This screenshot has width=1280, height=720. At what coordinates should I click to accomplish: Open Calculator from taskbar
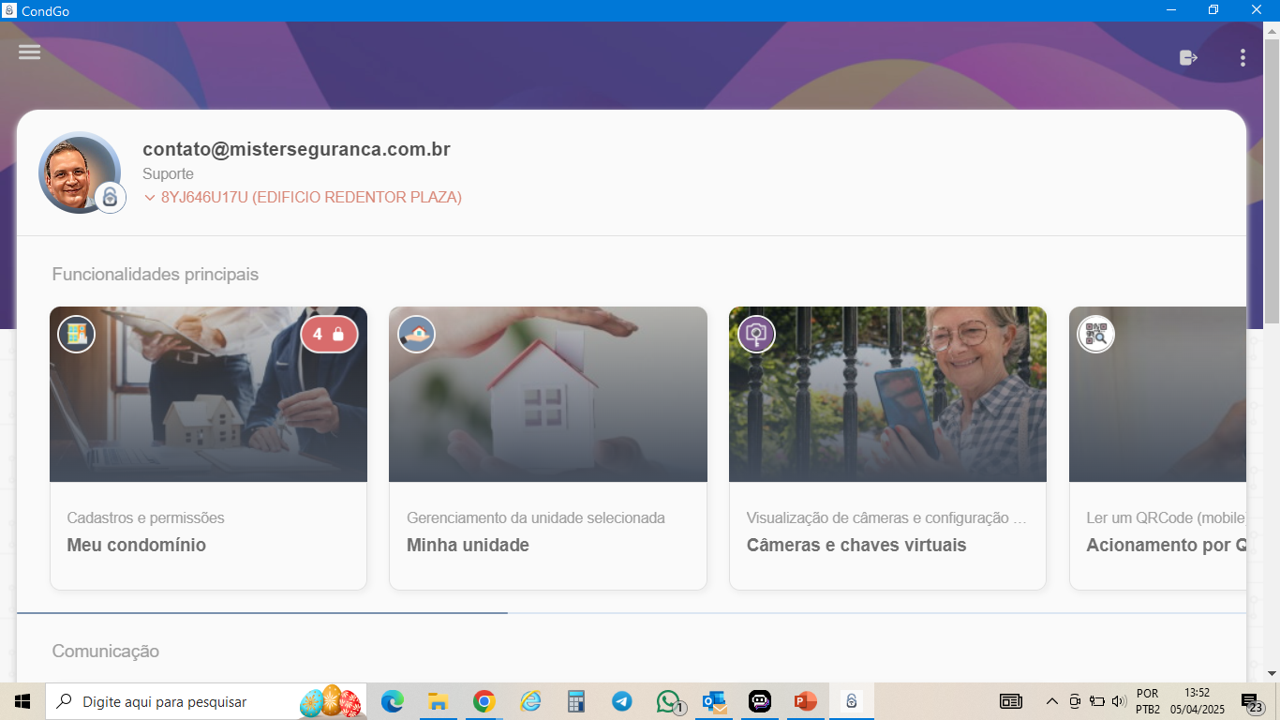(576, 701)
